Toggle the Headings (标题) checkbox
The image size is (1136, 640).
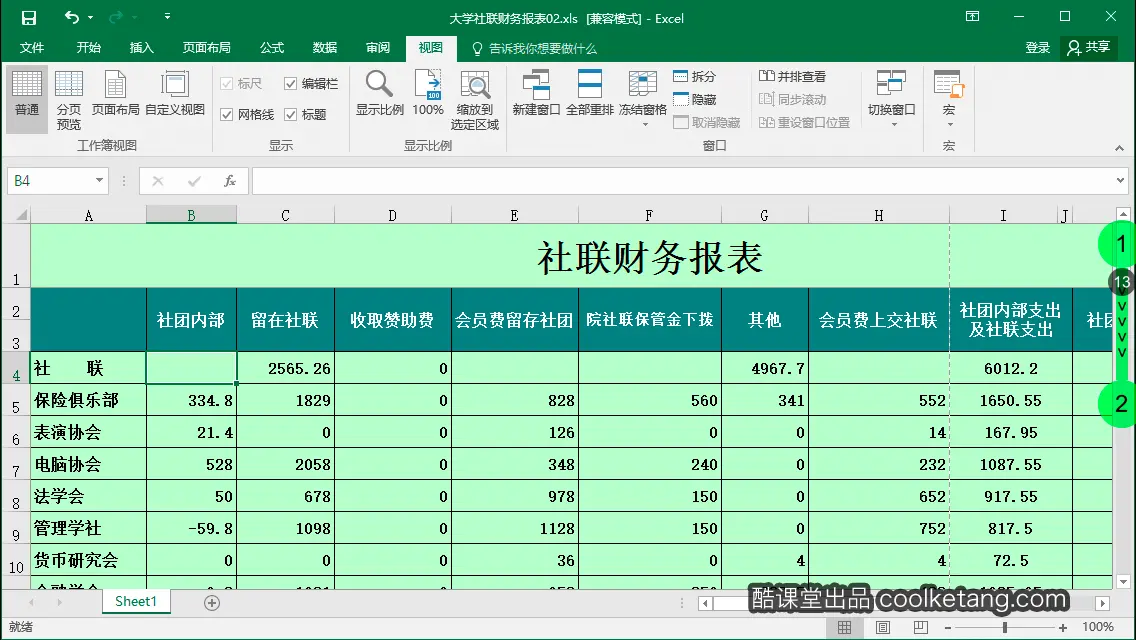pos(291,115)
